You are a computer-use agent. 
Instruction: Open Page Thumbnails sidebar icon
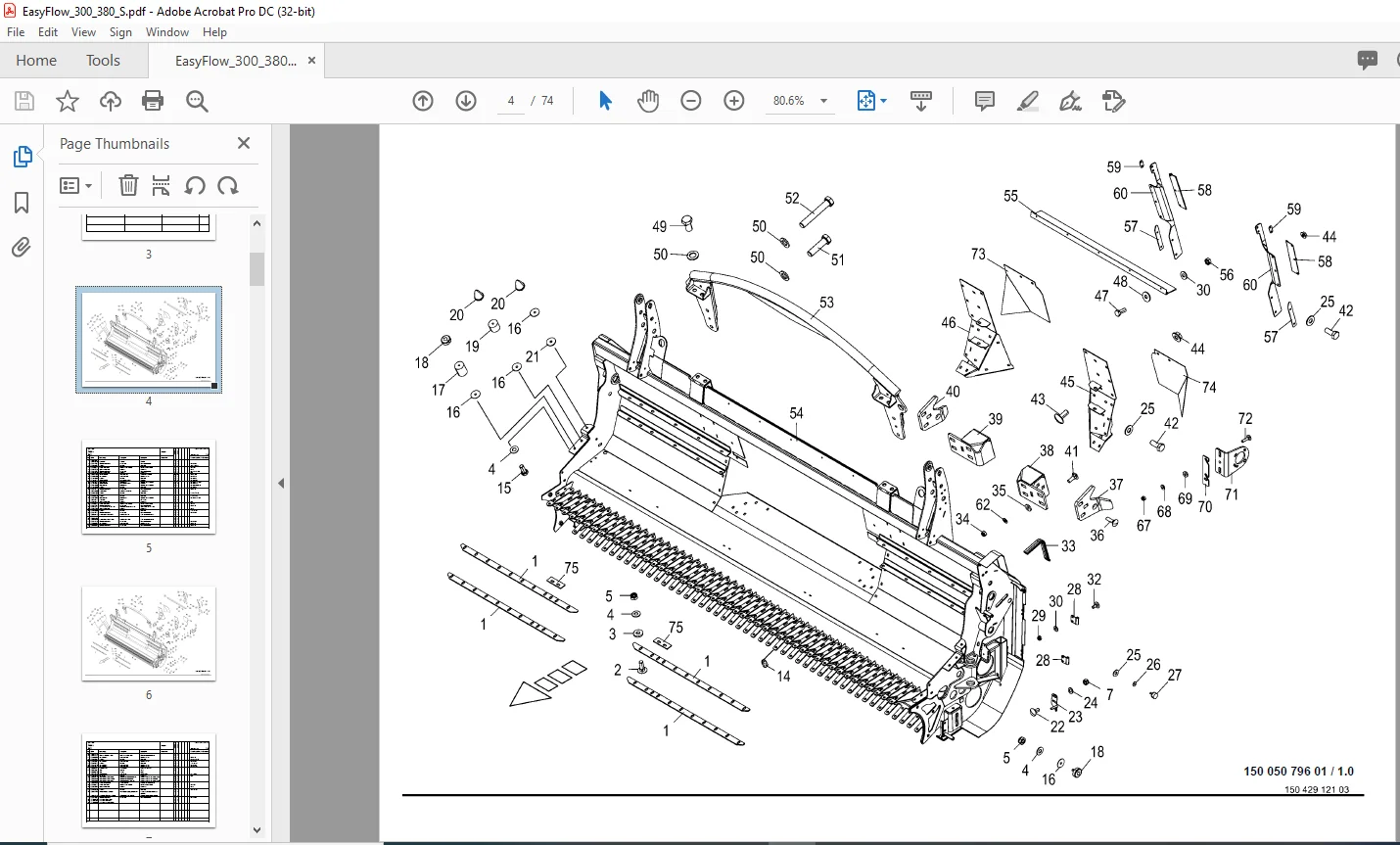(x=22, y=157)
